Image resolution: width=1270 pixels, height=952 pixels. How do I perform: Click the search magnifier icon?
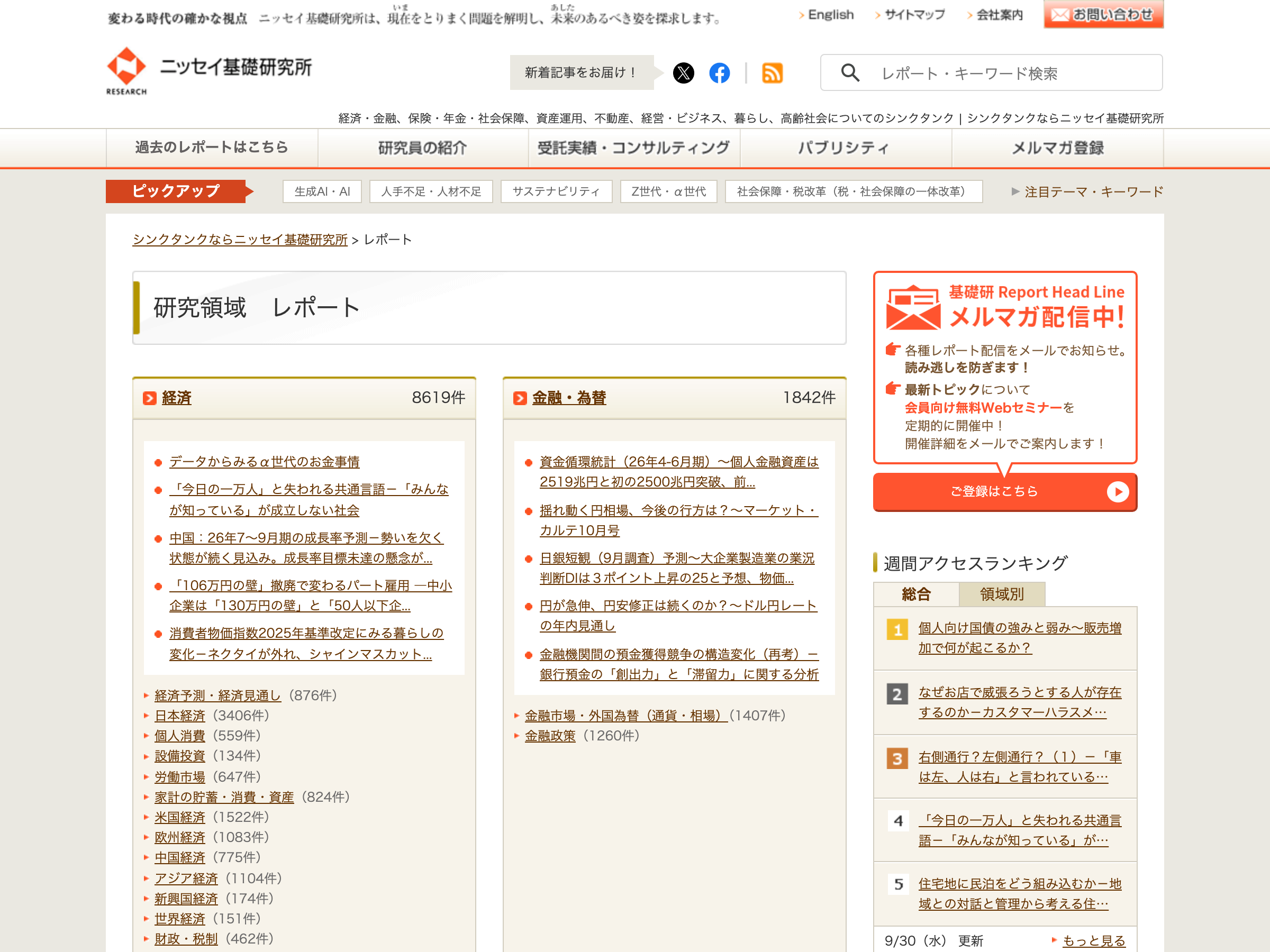(x=850, y=73)
